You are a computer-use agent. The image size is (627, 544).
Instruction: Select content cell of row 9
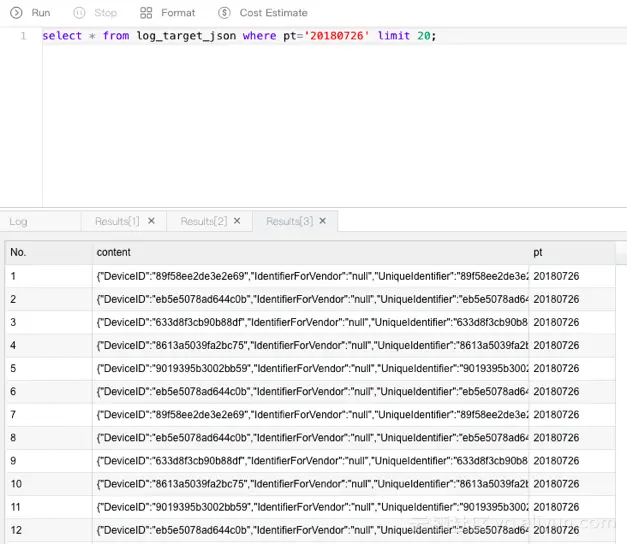click(310, 461)
